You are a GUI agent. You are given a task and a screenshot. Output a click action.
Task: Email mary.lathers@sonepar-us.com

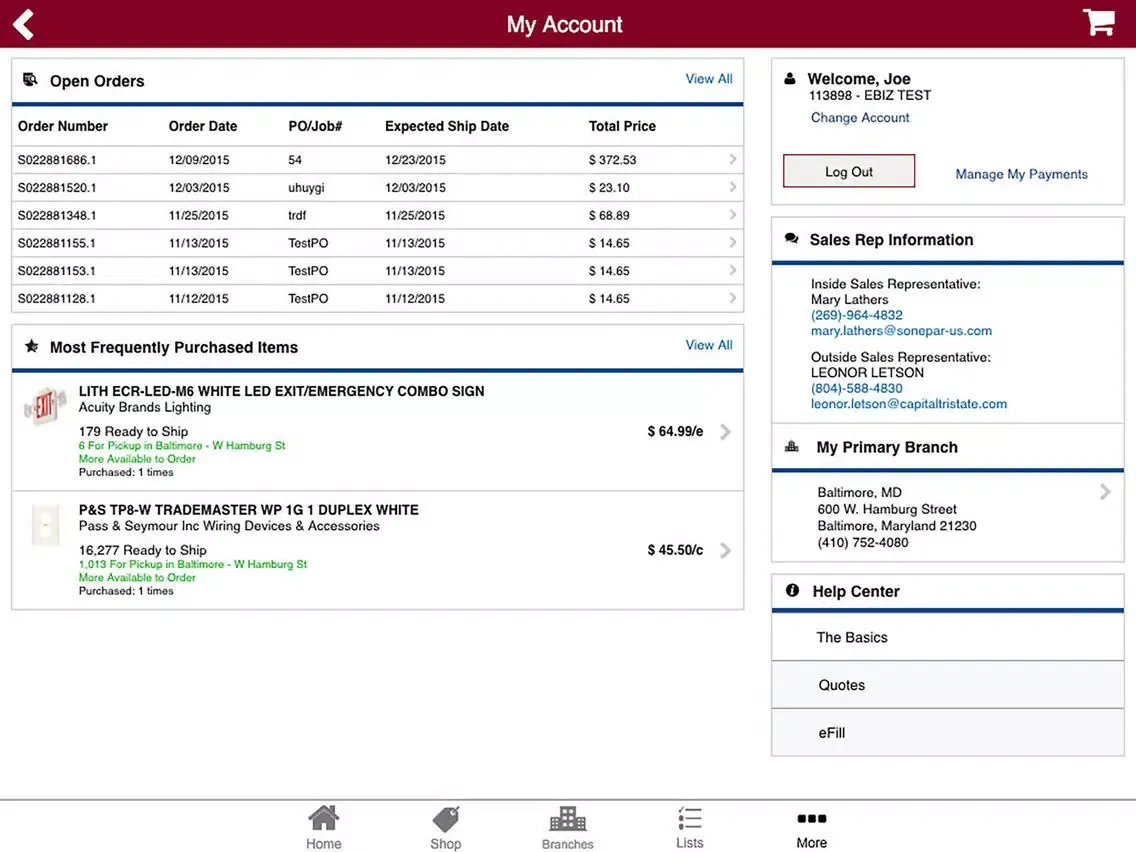point(901,330)
